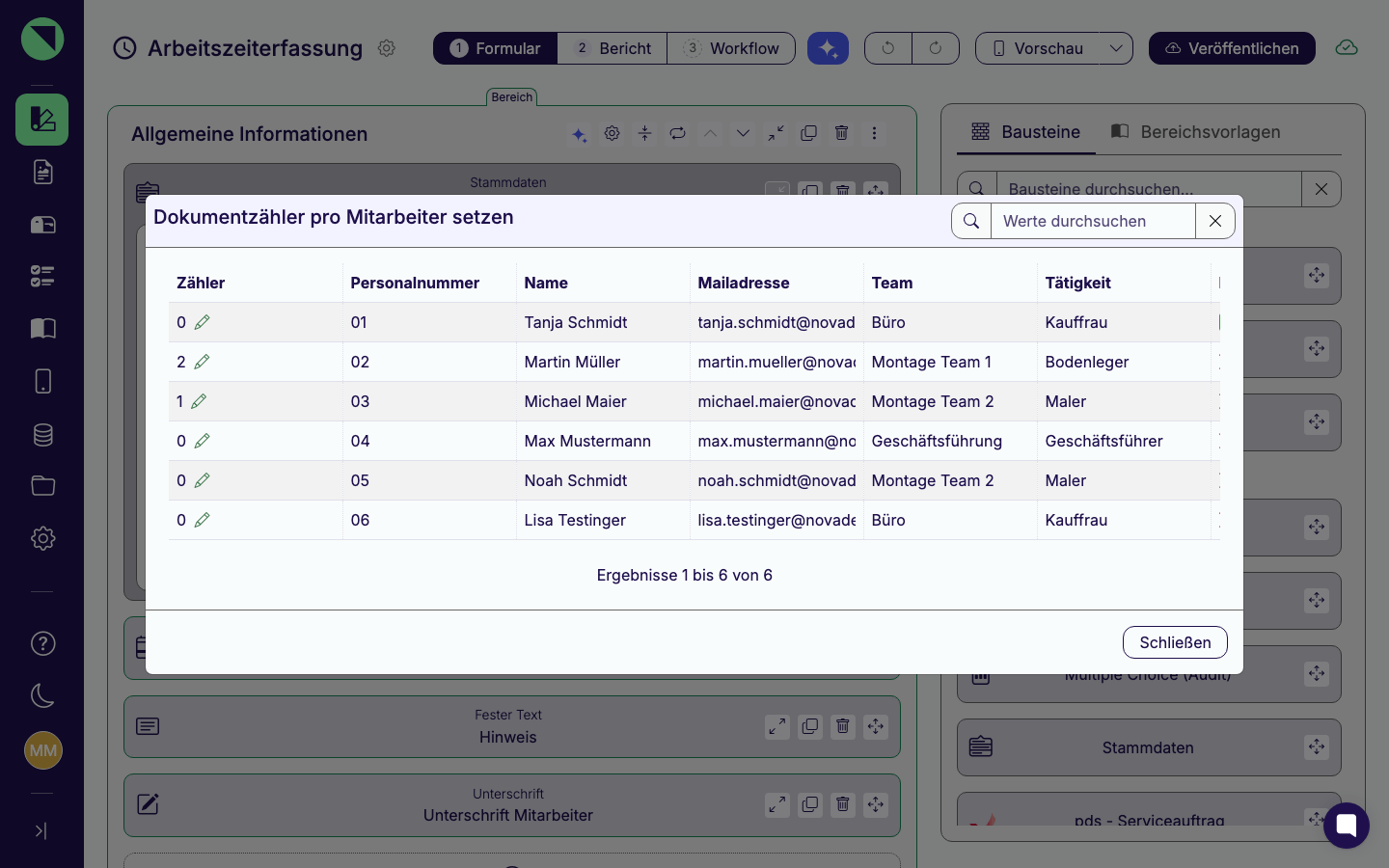Open the MM user avatar menu
Screen dimensions: 1389x868
click(x=42, y=750)
